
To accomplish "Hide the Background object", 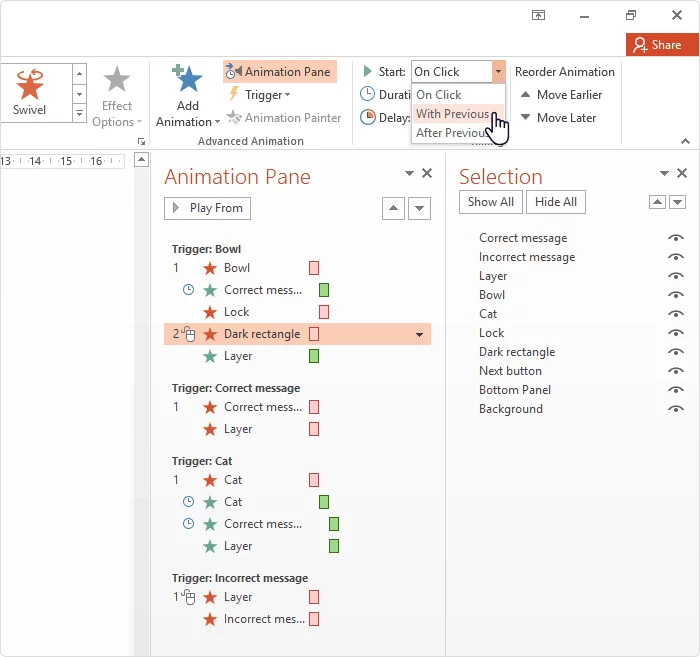I will pyautogui.click(x=676, y=409).
